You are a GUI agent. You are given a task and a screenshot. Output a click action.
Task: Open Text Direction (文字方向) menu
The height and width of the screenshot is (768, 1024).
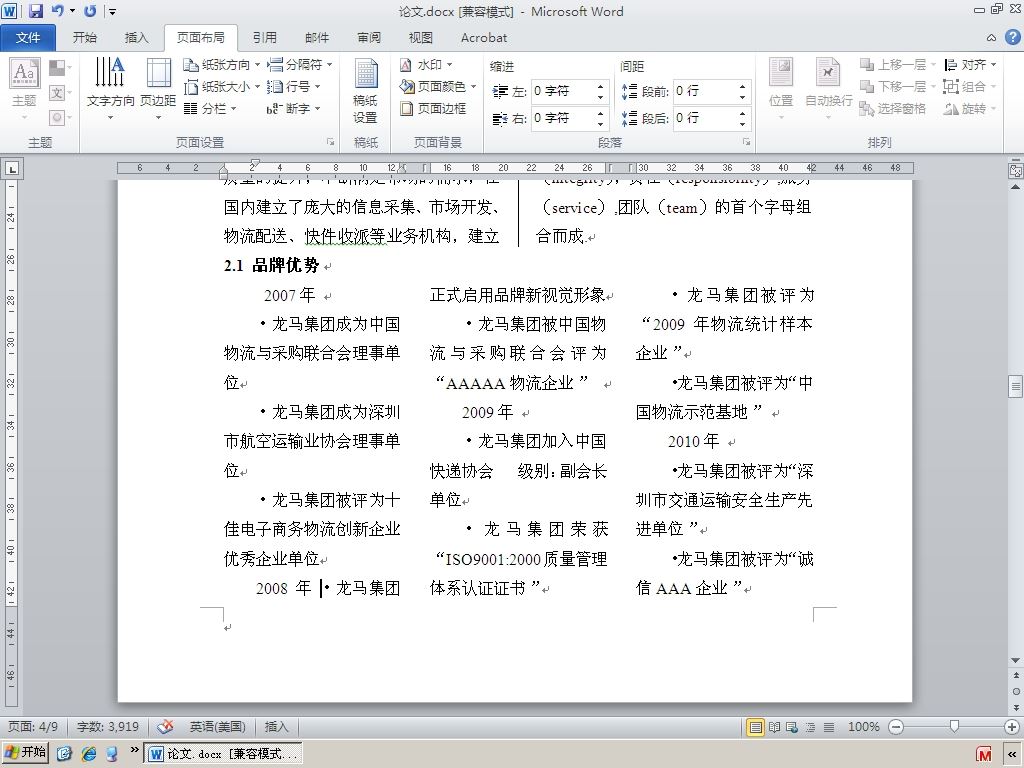tap(110, 90)
